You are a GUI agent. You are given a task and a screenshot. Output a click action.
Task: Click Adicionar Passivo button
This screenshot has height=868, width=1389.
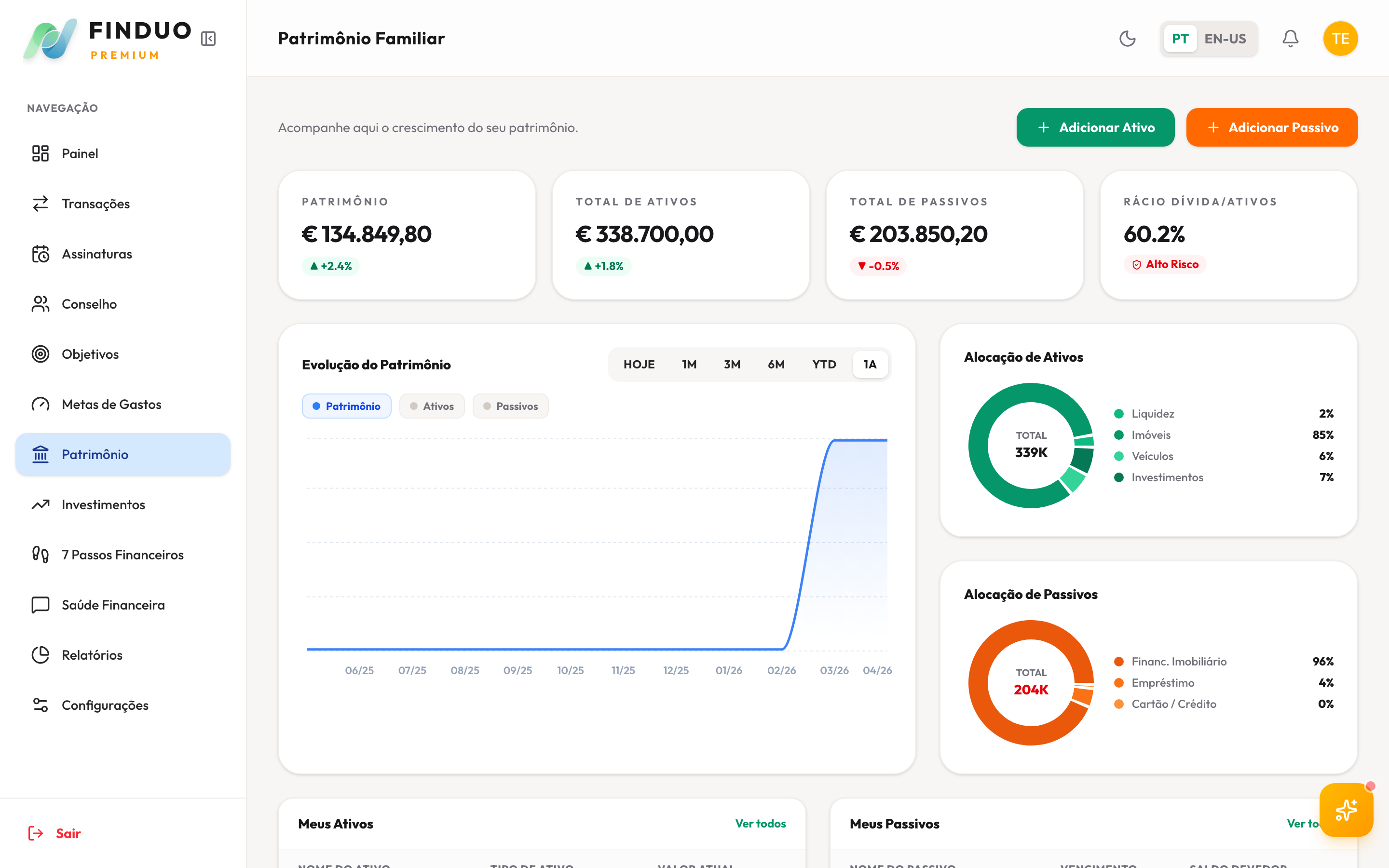(1271, 127)
